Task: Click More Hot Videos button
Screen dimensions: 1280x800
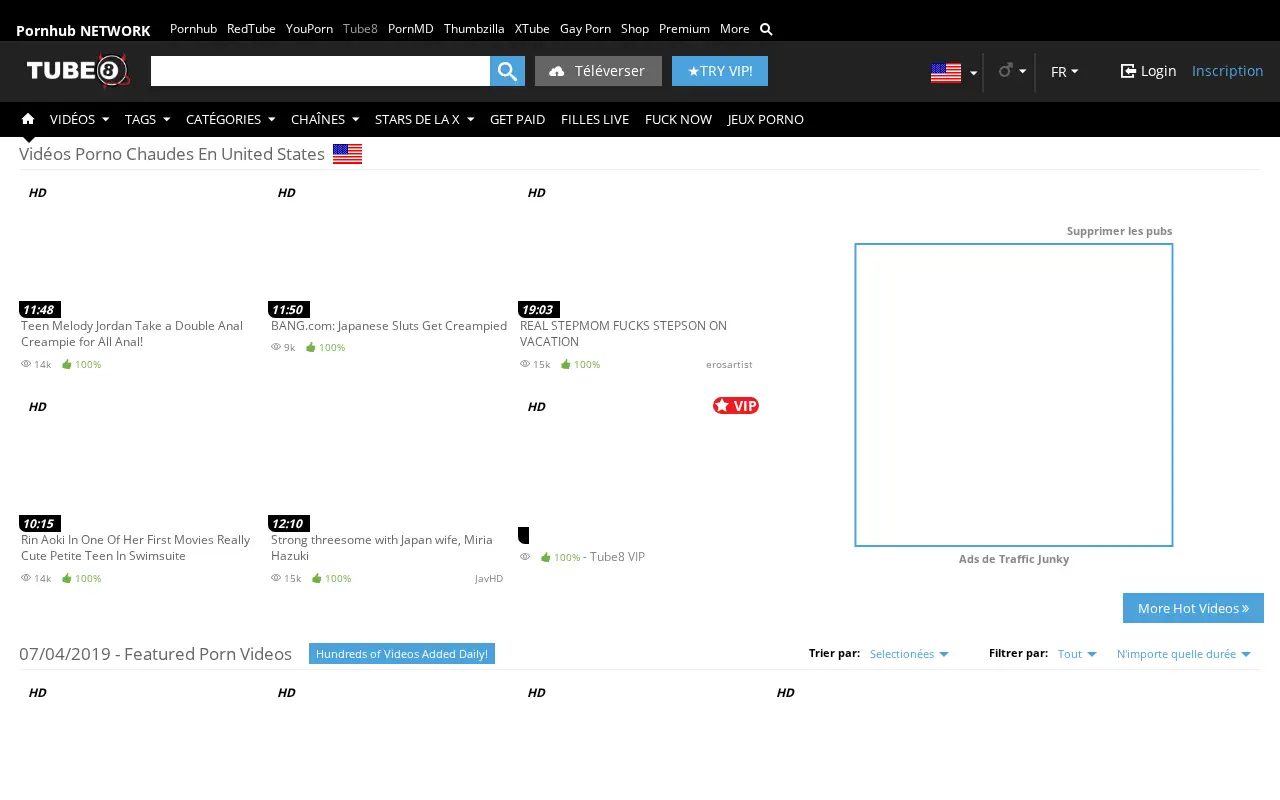Action: (1193, 608)
